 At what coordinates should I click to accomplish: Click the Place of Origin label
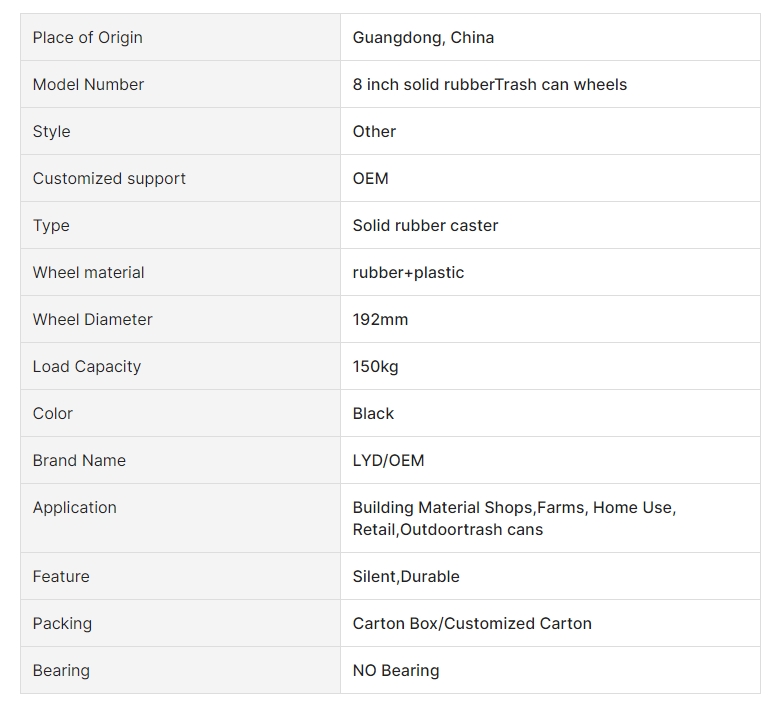[87, 38]
